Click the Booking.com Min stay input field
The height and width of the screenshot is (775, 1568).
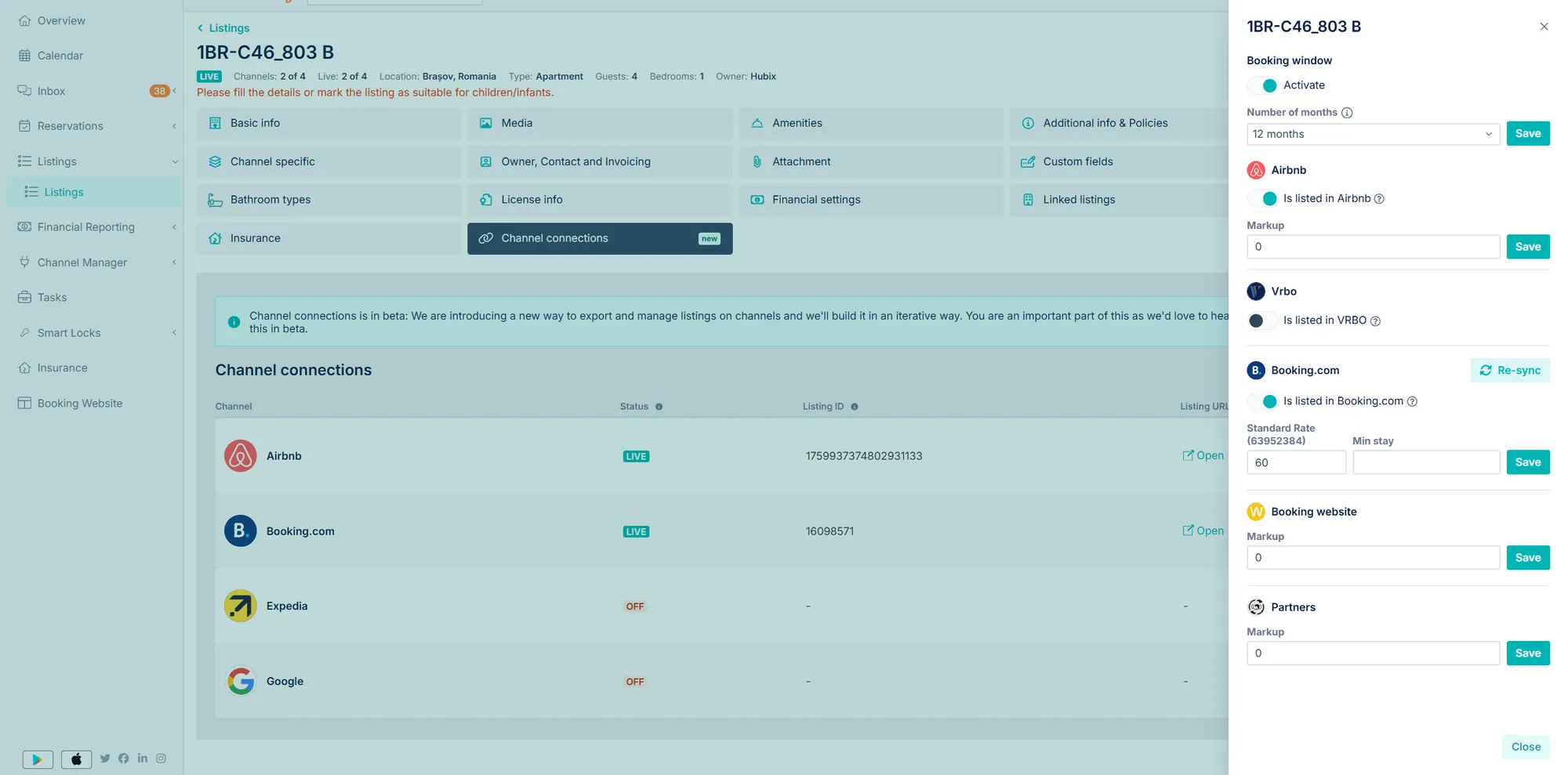1426,462
